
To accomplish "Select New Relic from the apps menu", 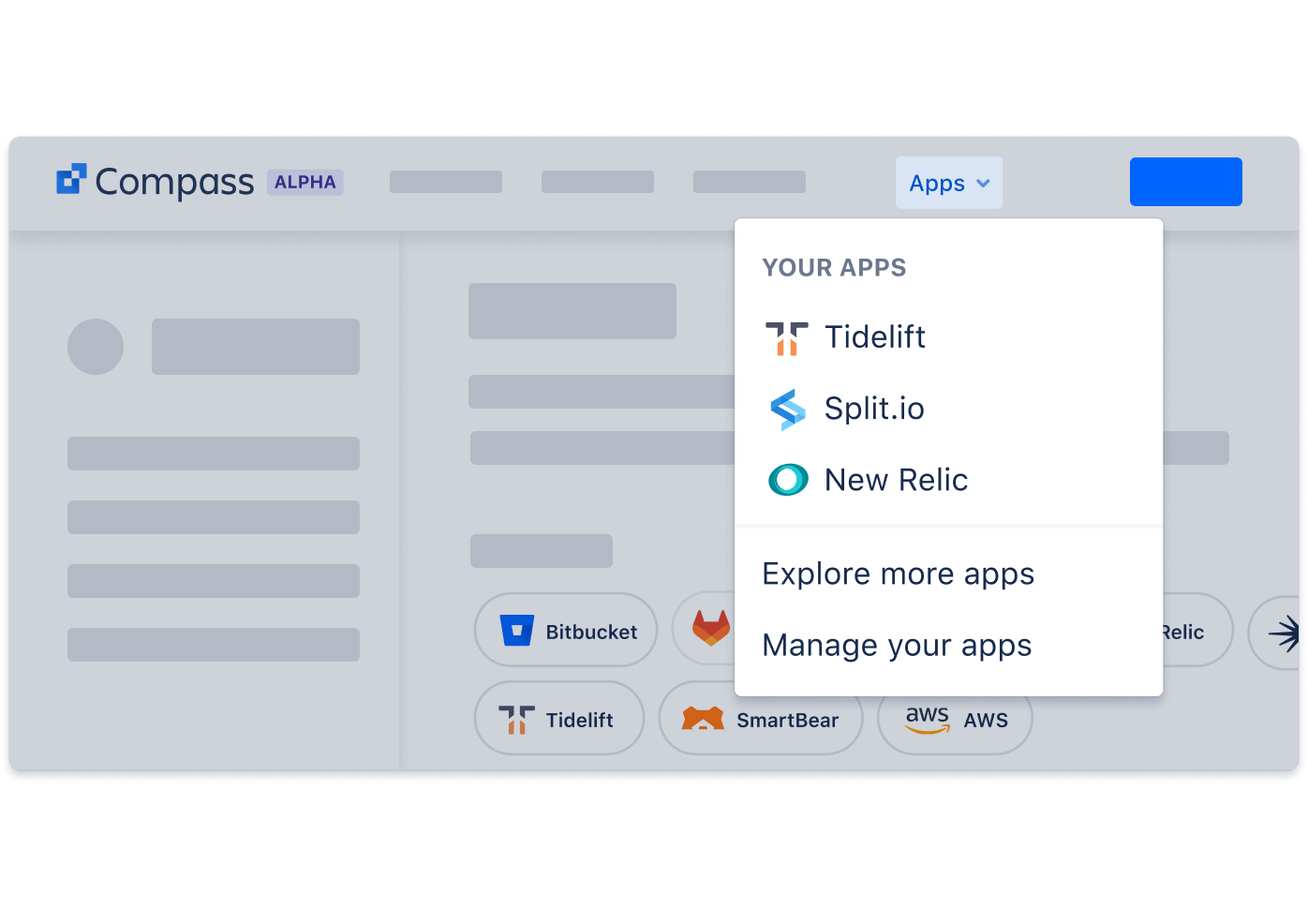I will coord(948,480).
